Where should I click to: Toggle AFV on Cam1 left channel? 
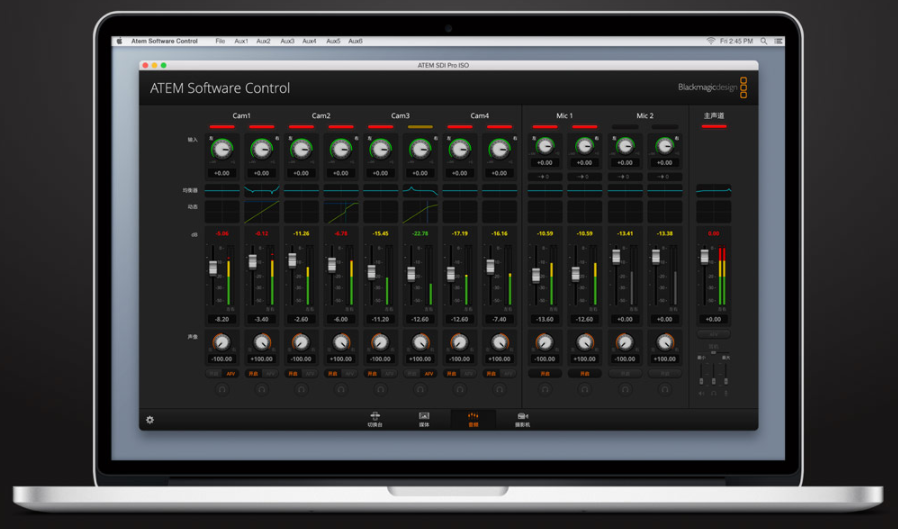click(x=231, y=374)
